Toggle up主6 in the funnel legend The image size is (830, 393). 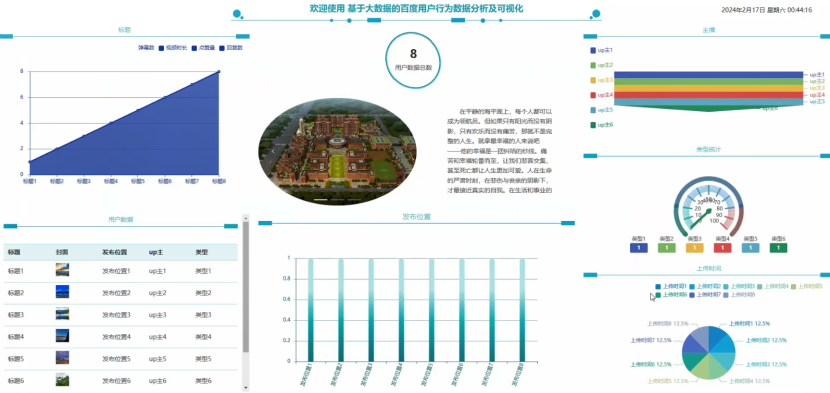601,125
